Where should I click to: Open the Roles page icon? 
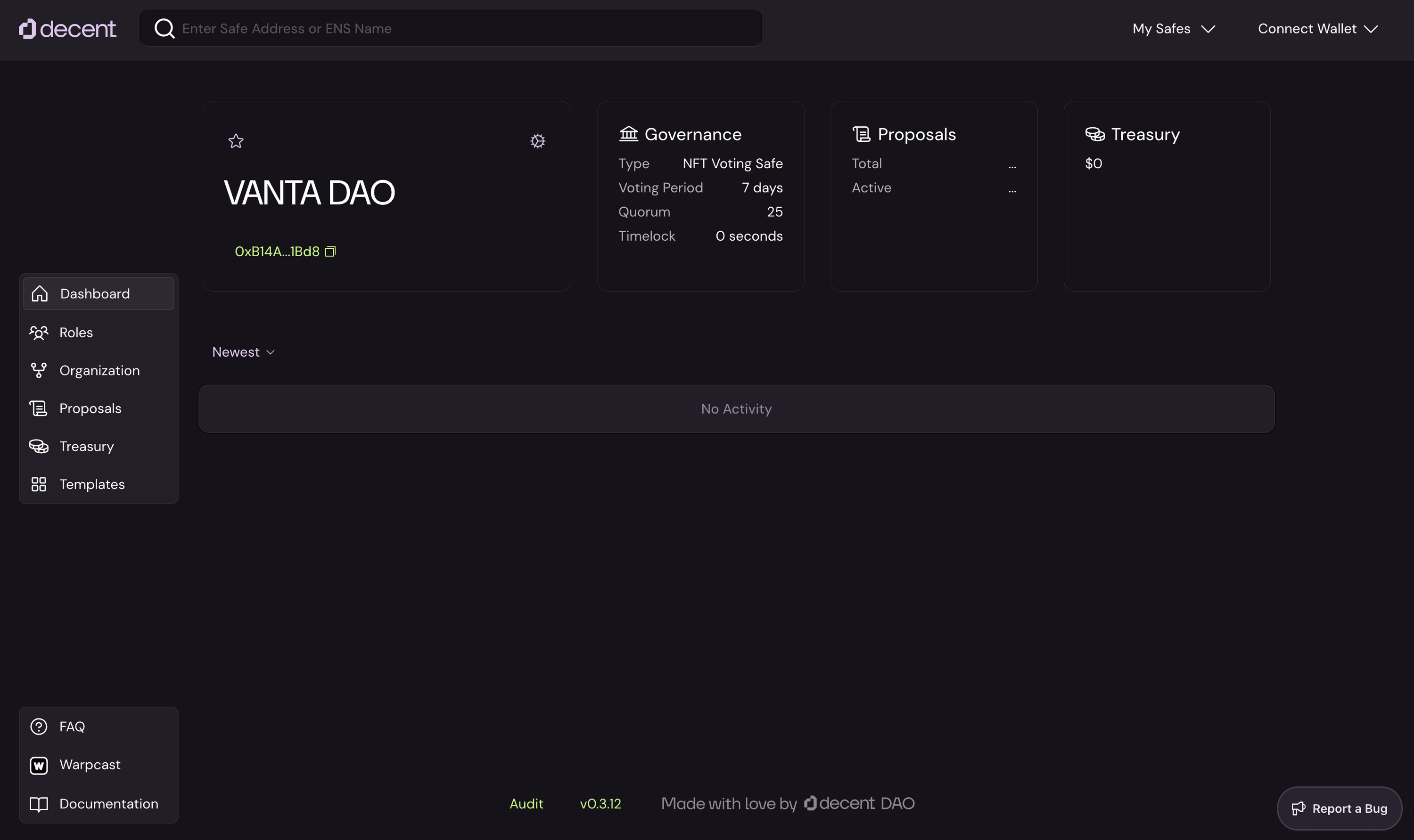point(39,332)
